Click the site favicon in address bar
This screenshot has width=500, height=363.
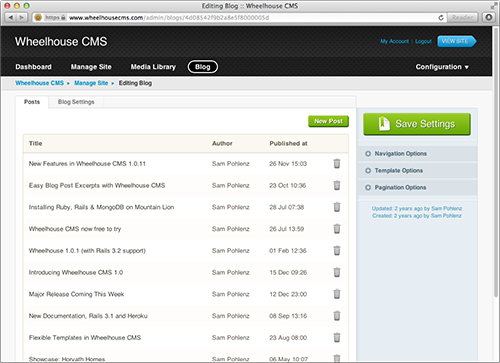coord(38,17)
